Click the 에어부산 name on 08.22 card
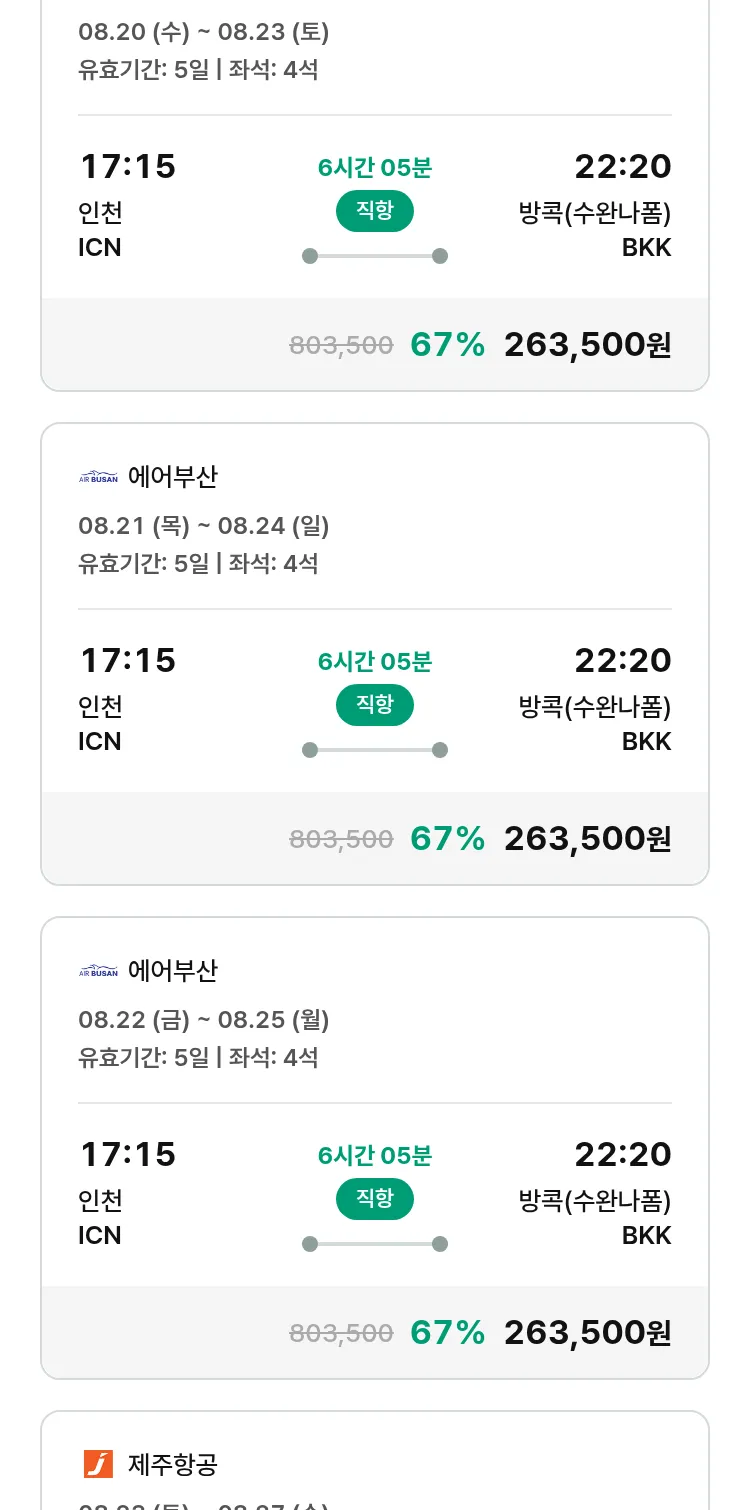Image resolution: width=750 pixels, height=1510 pixels. [x=173, y=971]
